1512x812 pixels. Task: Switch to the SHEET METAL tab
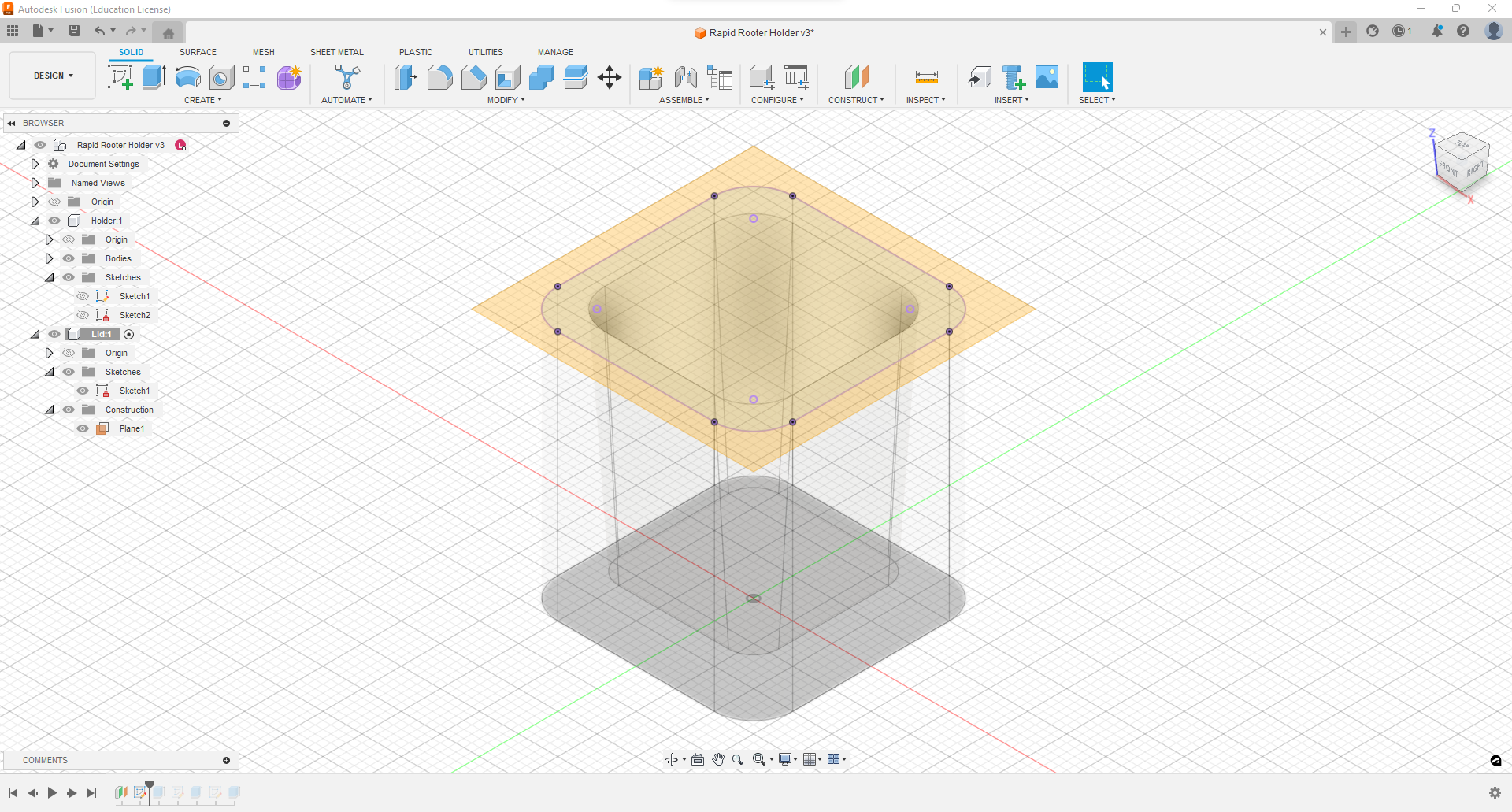click(337, 52)
